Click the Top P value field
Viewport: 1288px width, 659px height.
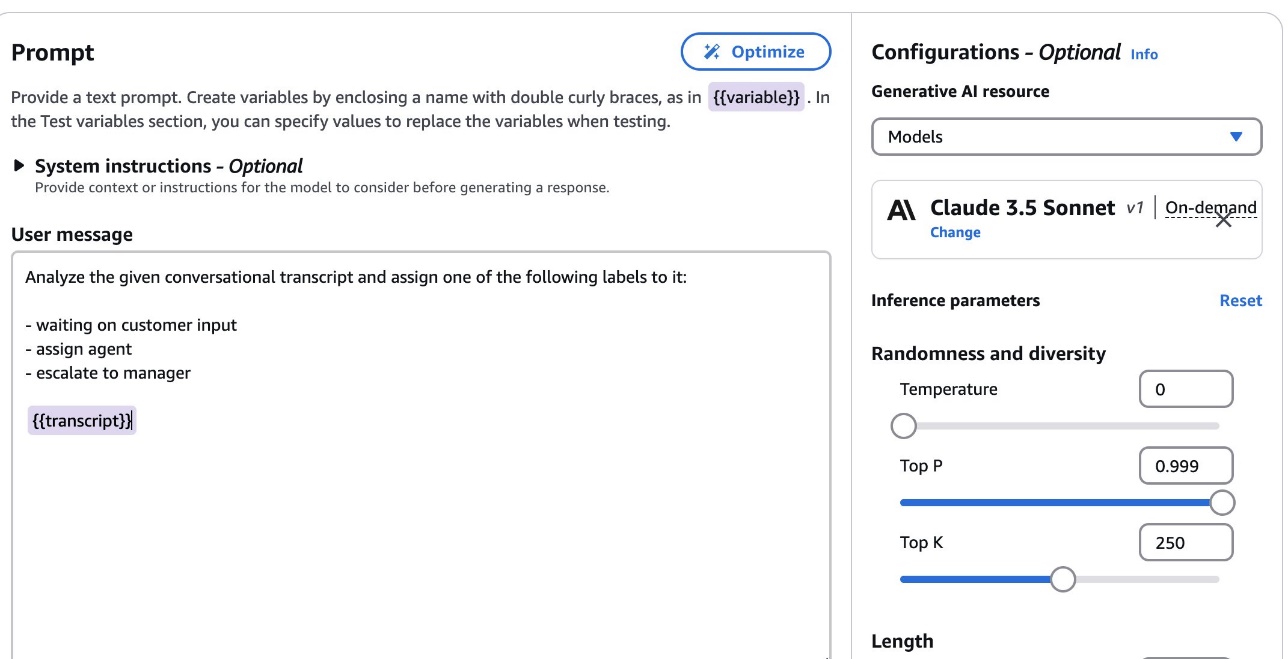click(1186, 465)
